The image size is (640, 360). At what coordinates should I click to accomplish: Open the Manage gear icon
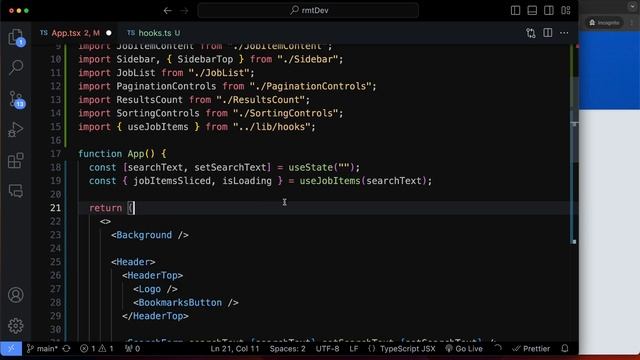click(x=16, y=325)
